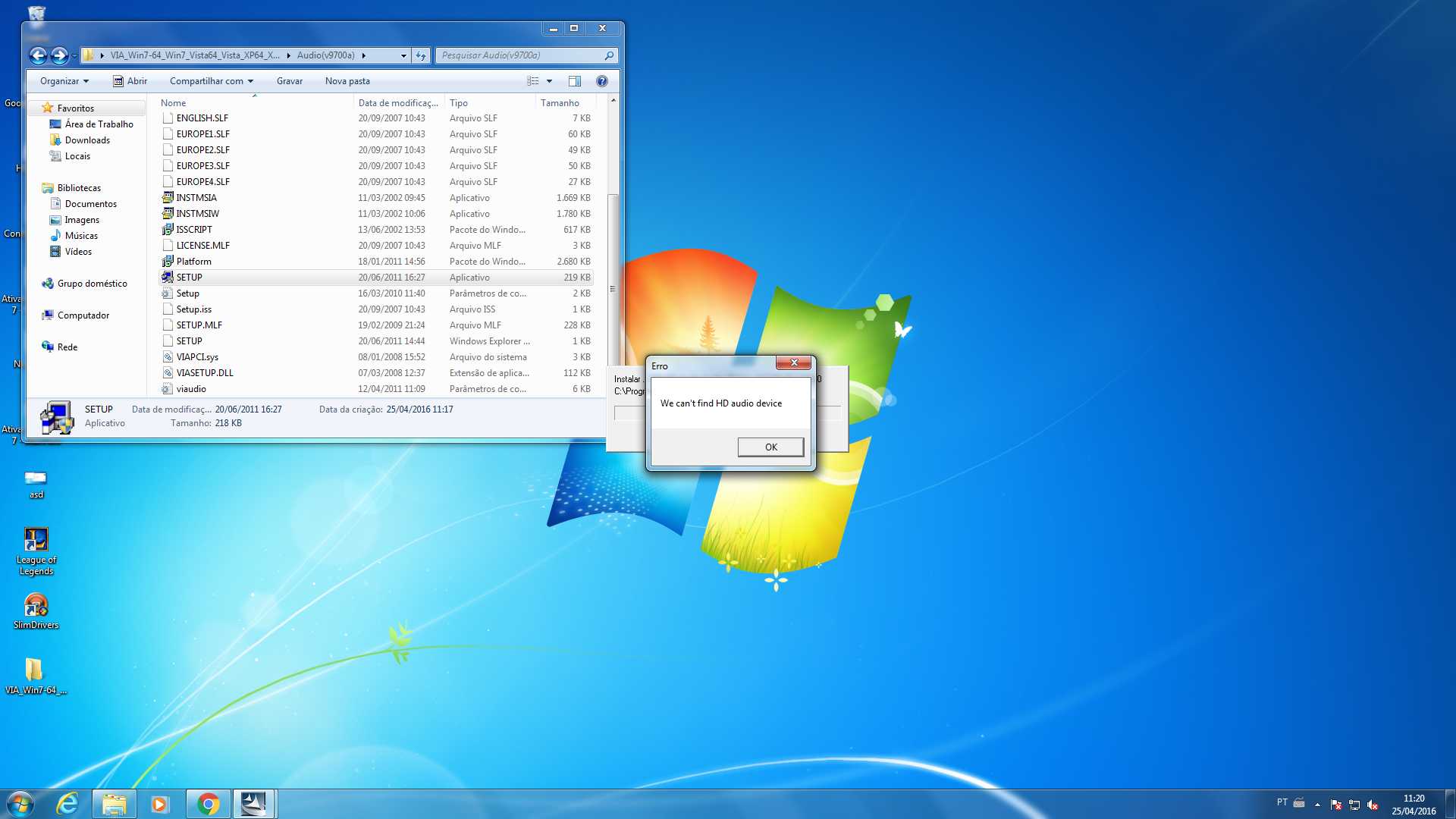Open Google Chrome from taskbar

tap(208, 804)
